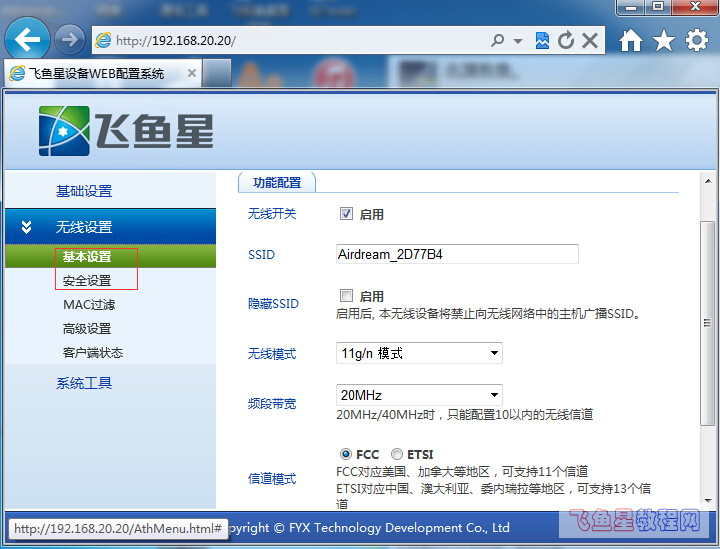Click the compatibility view icon

(542, 40)
